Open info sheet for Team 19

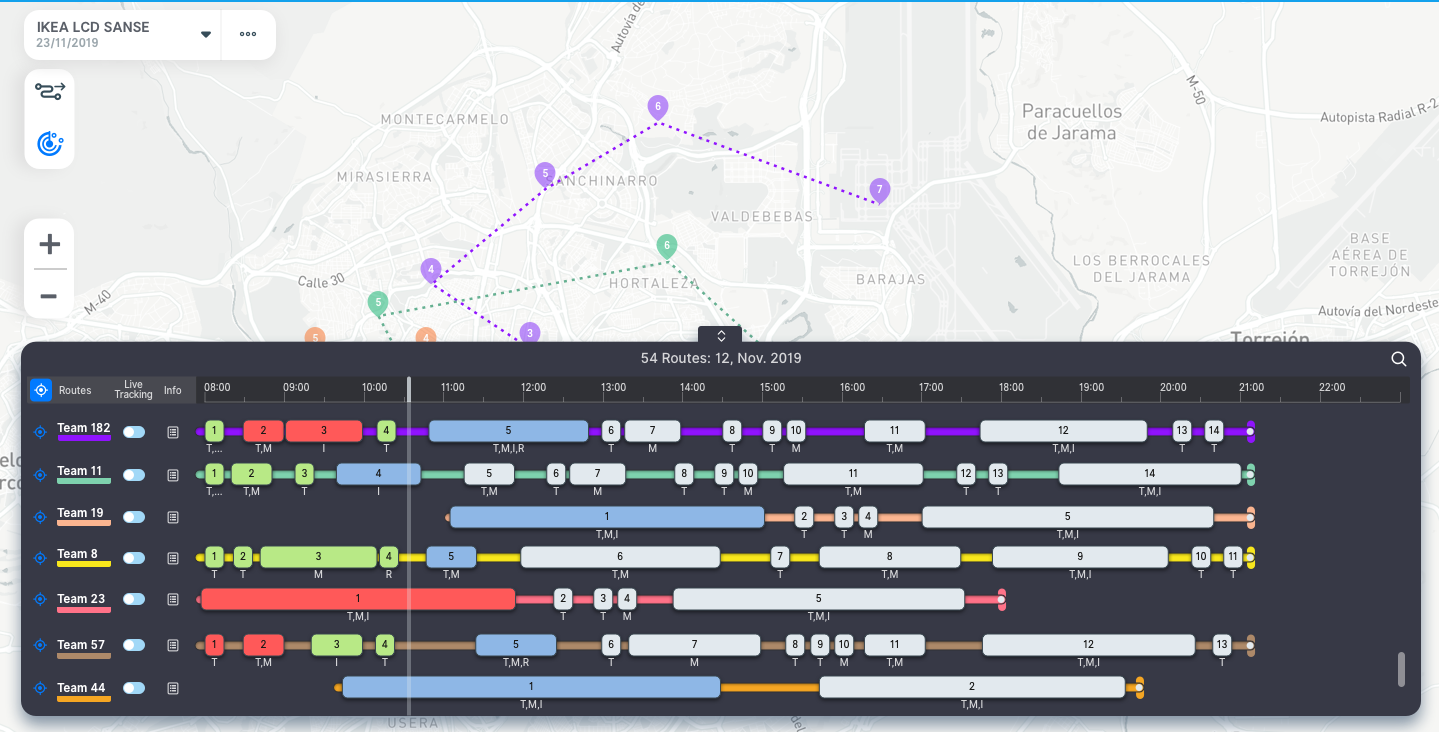(173, 517)
